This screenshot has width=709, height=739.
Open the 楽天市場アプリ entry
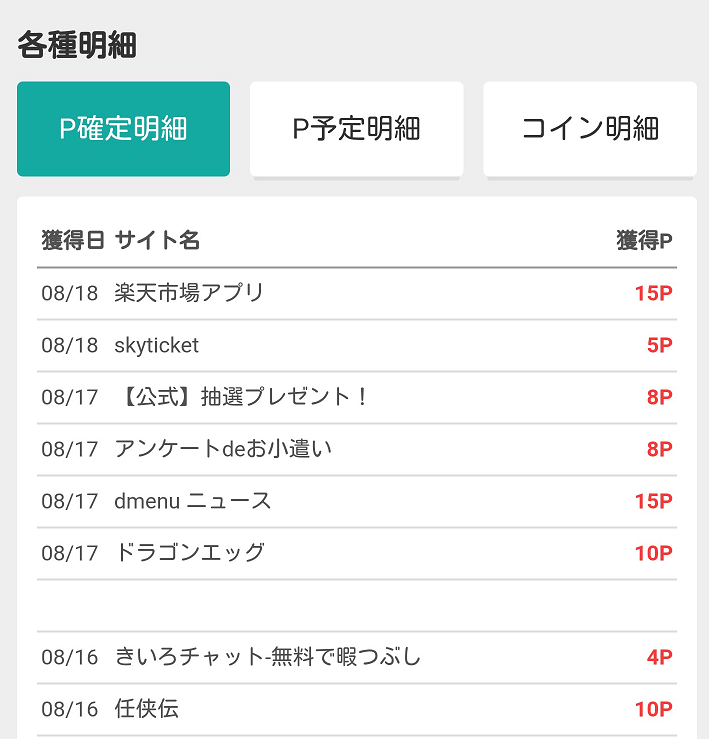(357, 294)
